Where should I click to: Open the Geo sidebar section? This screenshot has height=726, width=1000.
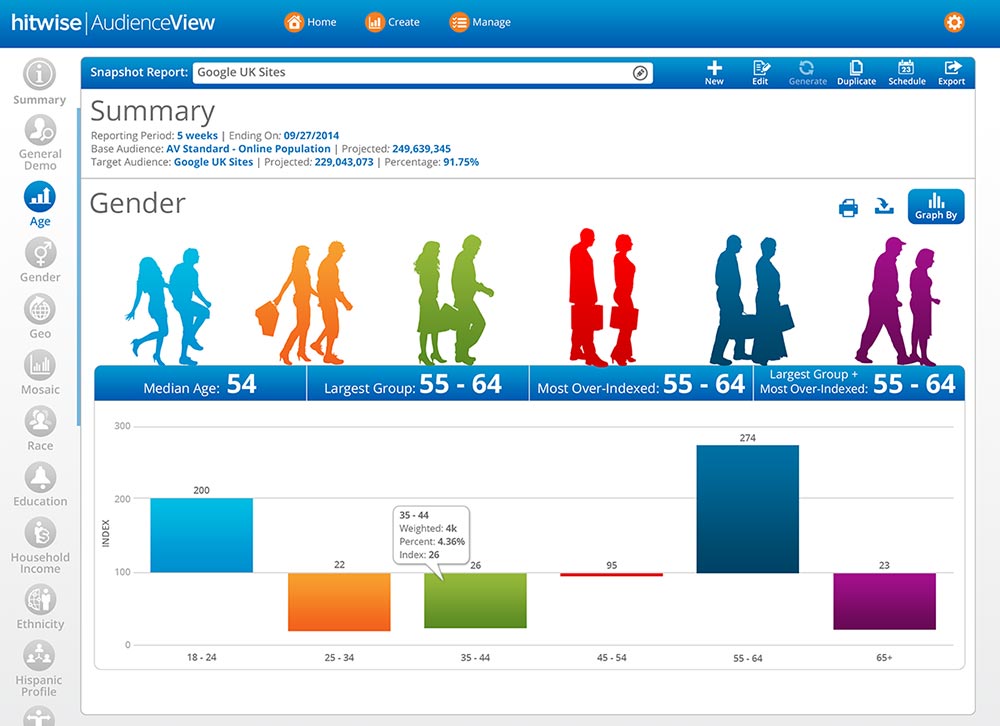(x=40, y=316)
